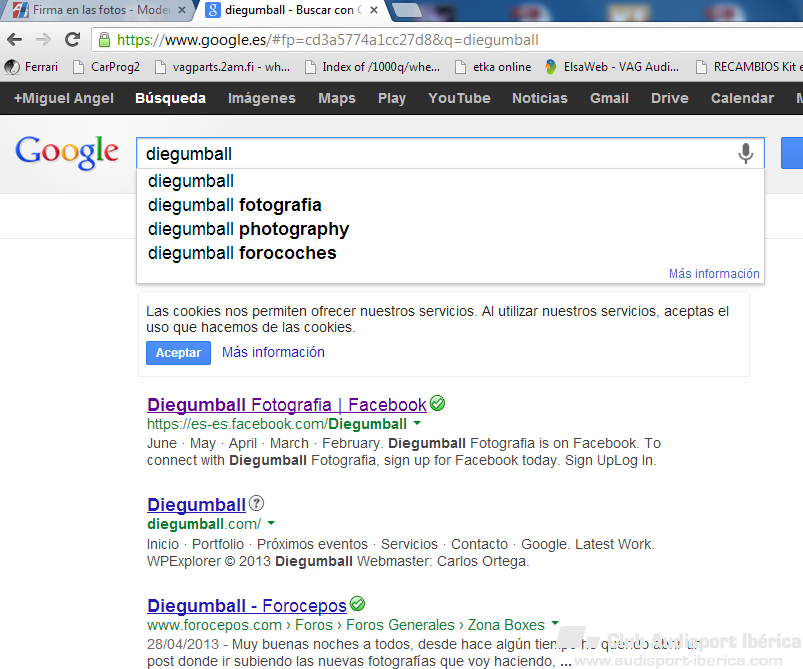Click the www.forocepos.com breadcrumb URL

coord(214,625)
